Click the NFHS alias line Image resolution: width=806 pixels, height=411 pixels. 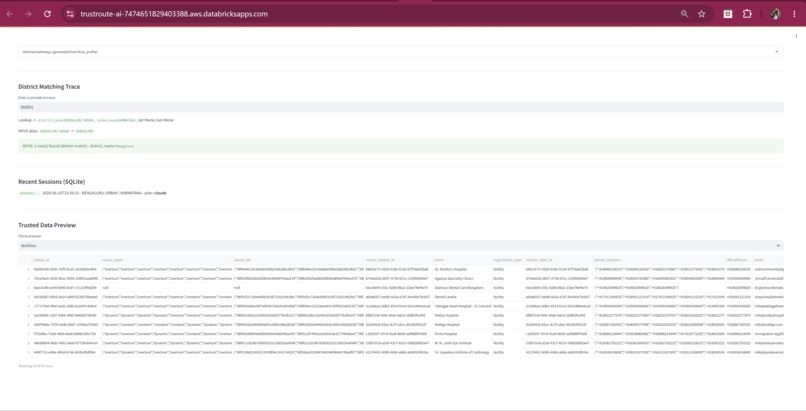pos(56,131)
